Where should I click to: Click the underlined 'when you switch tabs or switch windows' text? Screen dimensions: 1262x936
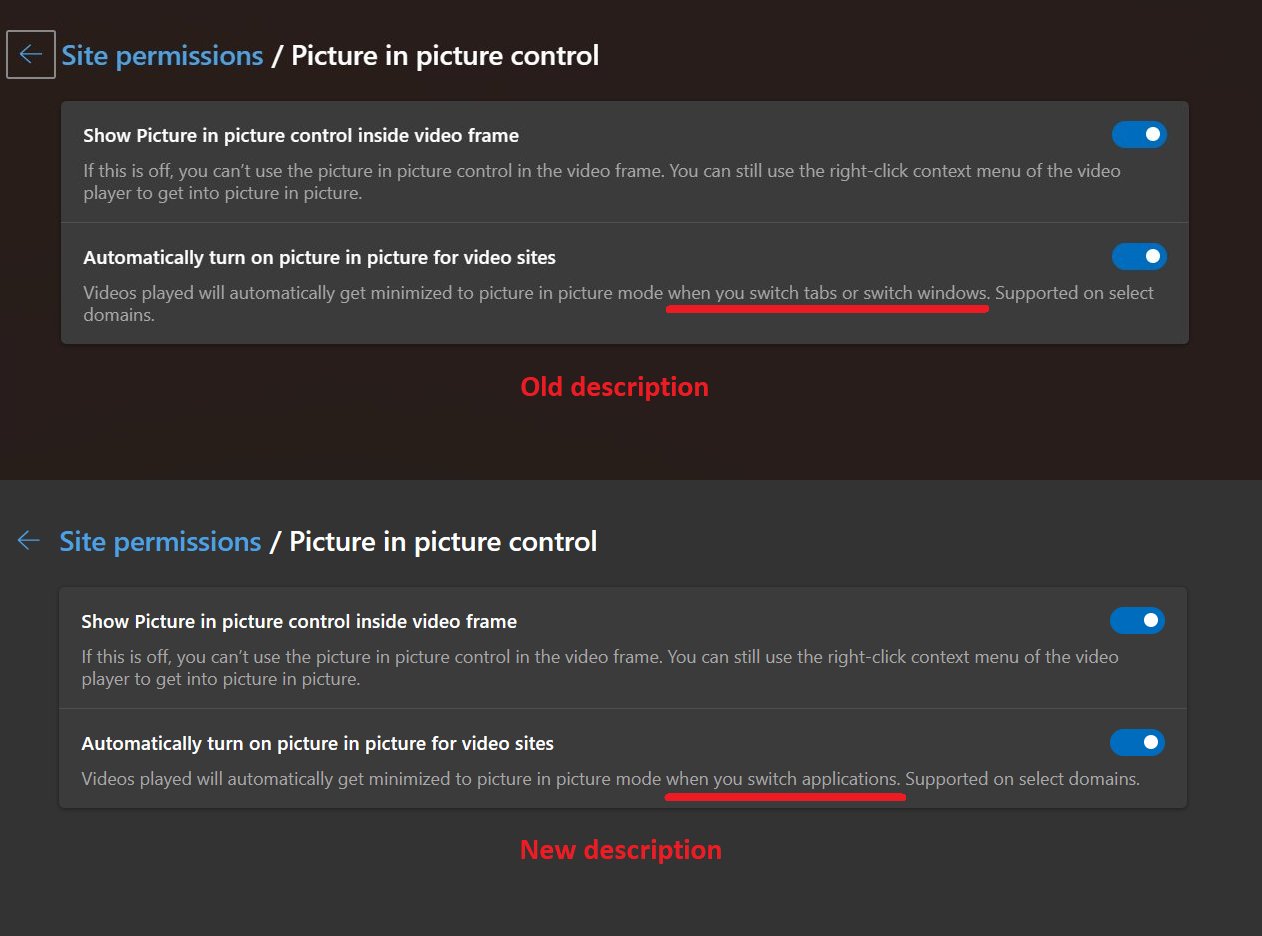pos(828,293)
